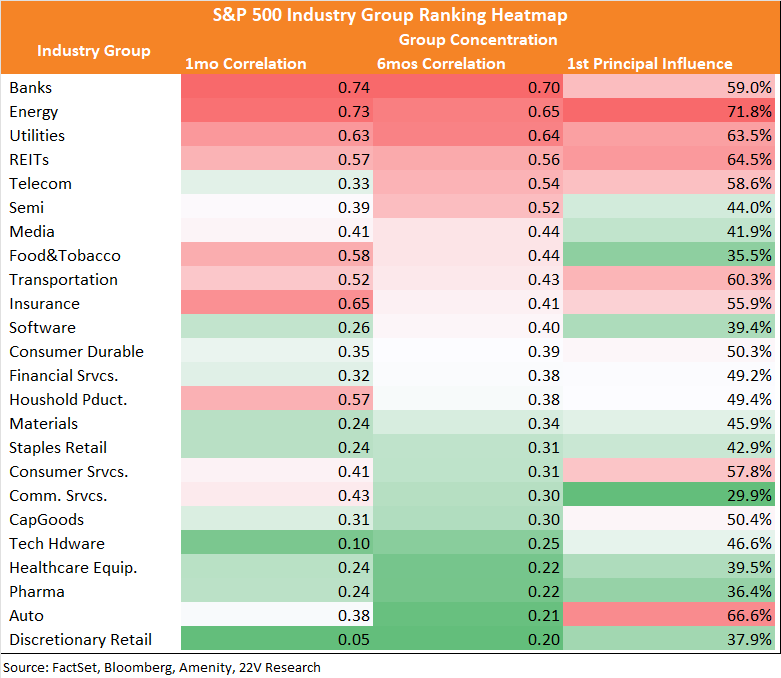Image resolution: width=781 pixels, height=678 pixels.
Task: Click the 'Staples Retail' row label
Action: [x=58, y=448]
